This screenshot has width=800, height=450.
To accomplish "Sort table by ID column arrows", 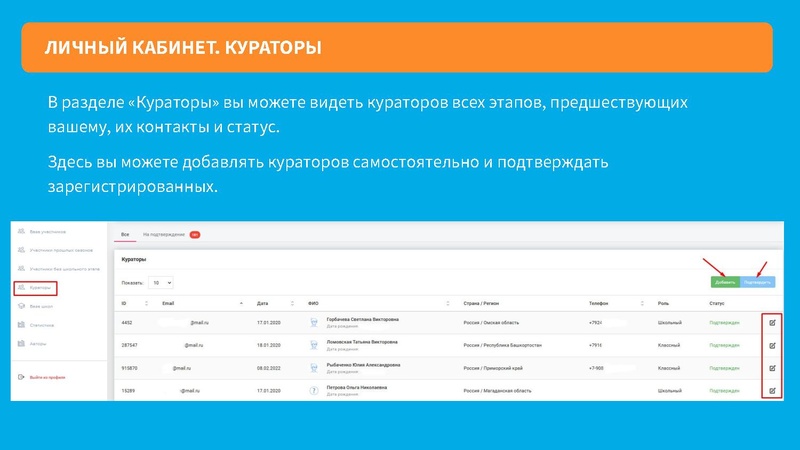I will click(146, 303).
